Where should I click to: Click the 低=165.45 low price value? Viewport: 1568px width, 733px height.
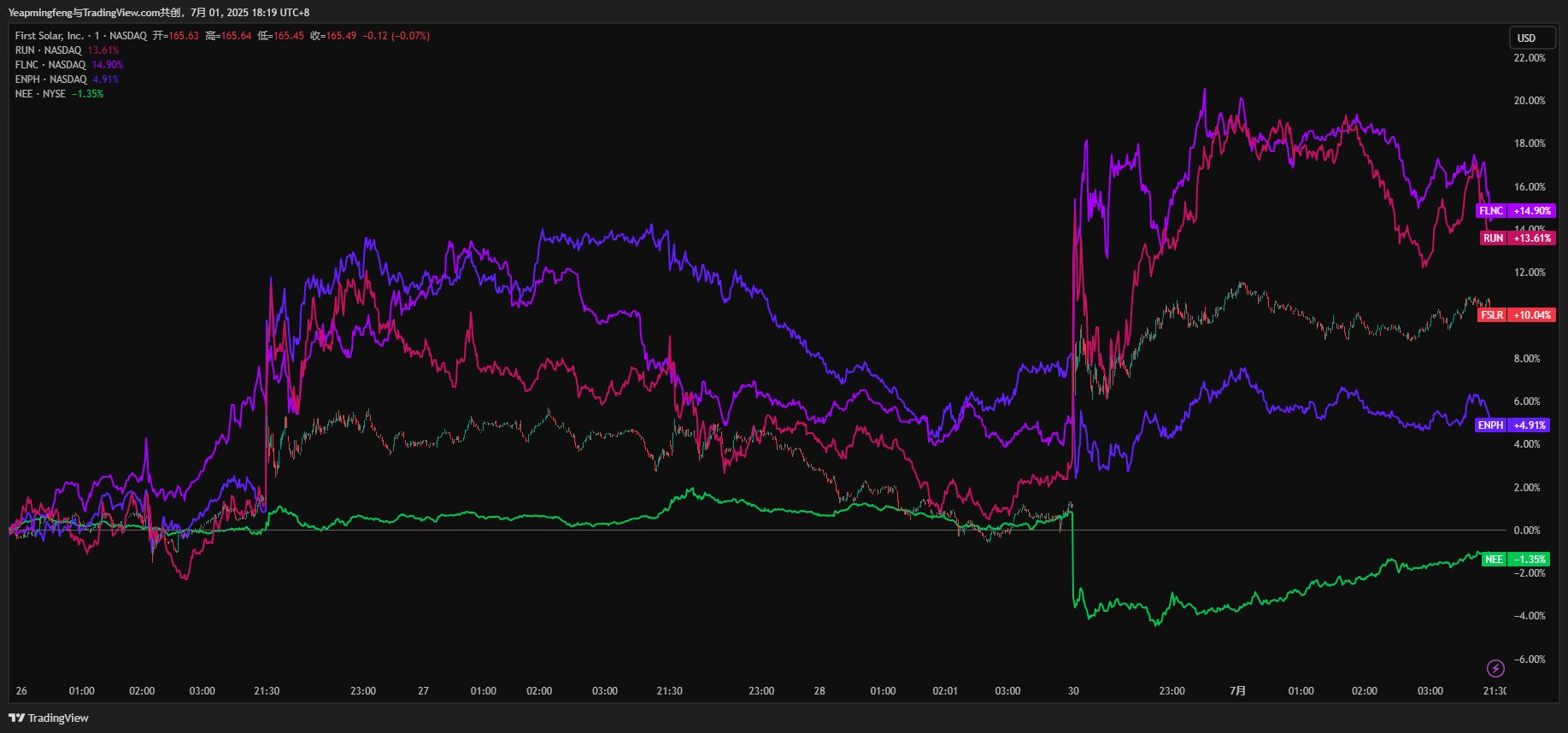click(281, 36)
